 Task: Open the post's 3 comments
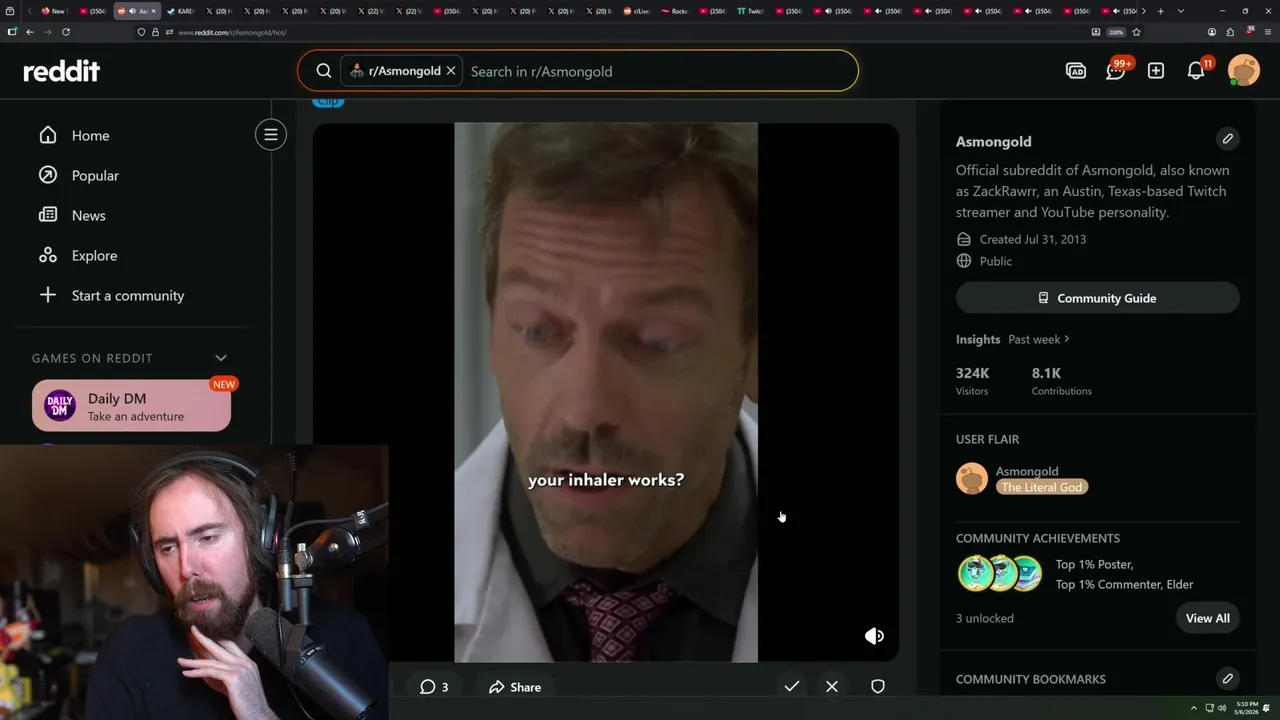434,687
